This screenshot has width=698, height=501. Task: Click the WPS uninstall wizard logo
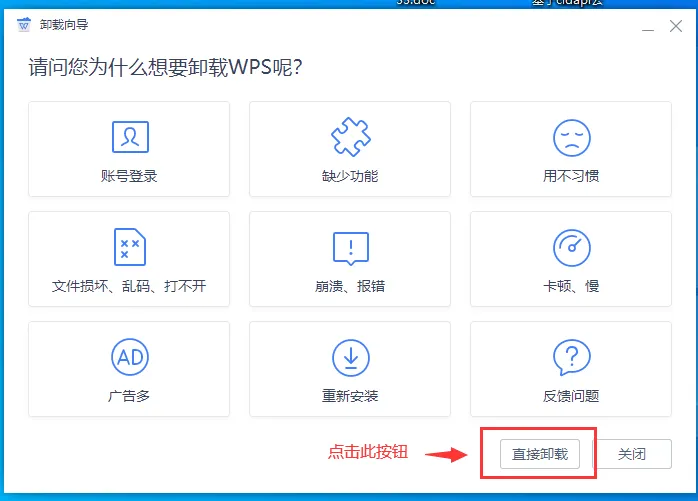tap(24, 24)
